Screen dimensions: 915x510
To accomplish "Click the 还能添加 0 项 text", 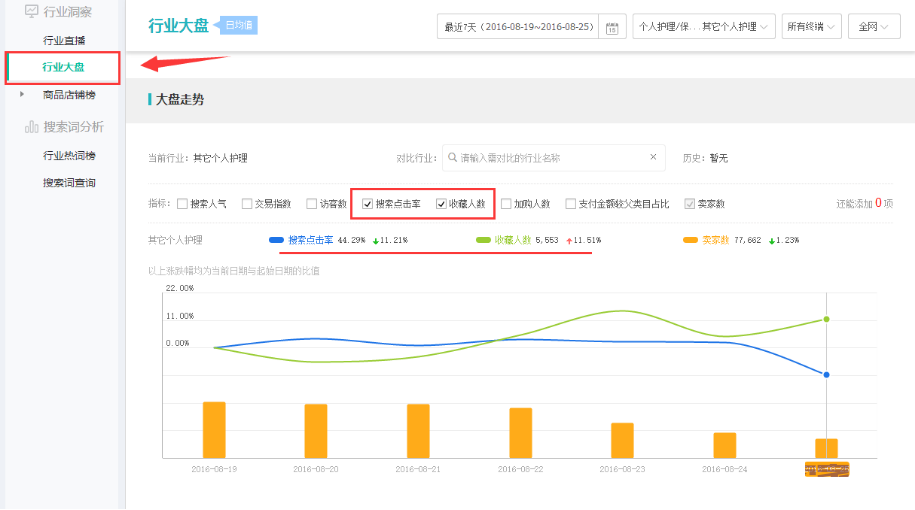I will pyautogui.click(x=864, y=203).
